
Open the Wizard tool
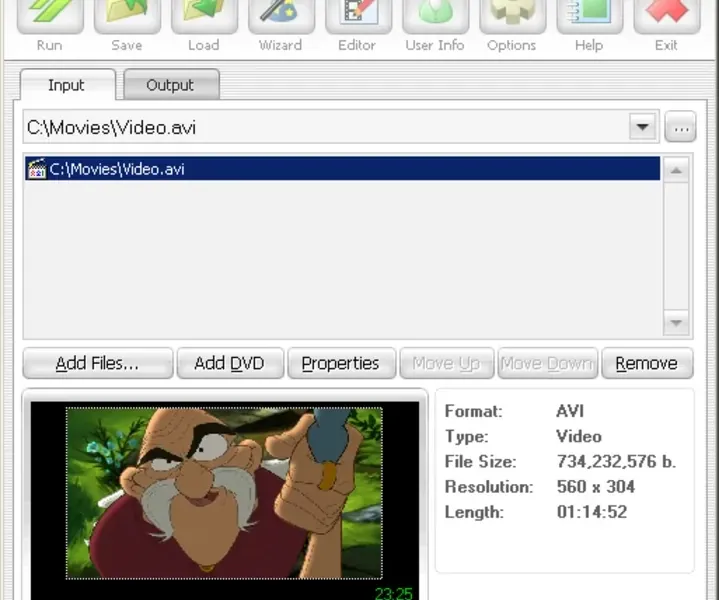pos(281,16)
